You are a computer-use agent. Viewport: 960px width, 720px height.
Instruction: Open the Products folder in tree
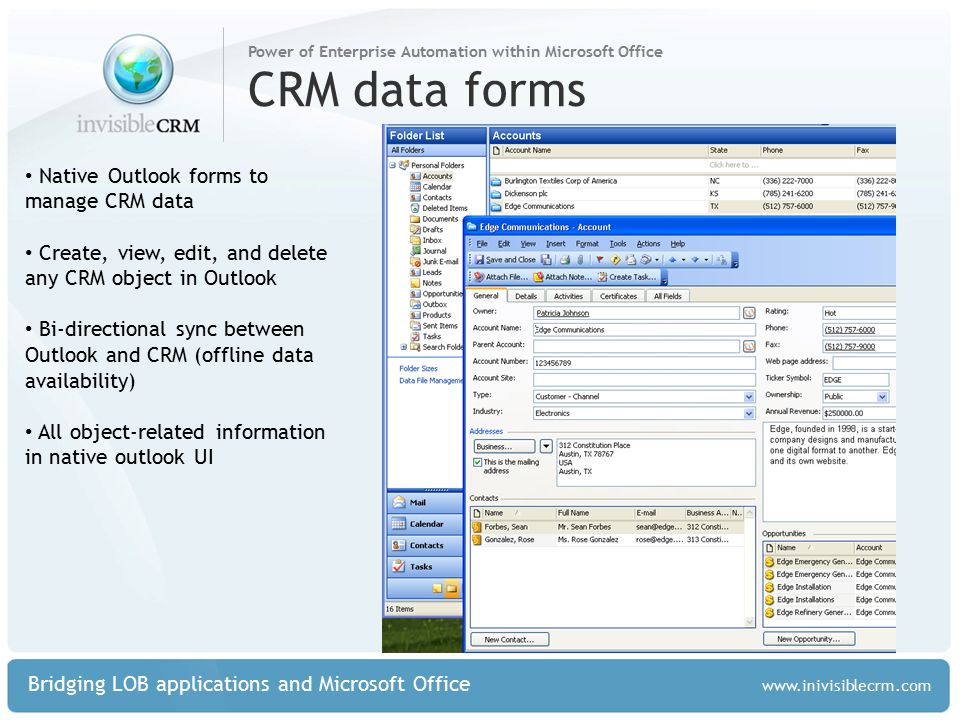click(x=431, y=315)
